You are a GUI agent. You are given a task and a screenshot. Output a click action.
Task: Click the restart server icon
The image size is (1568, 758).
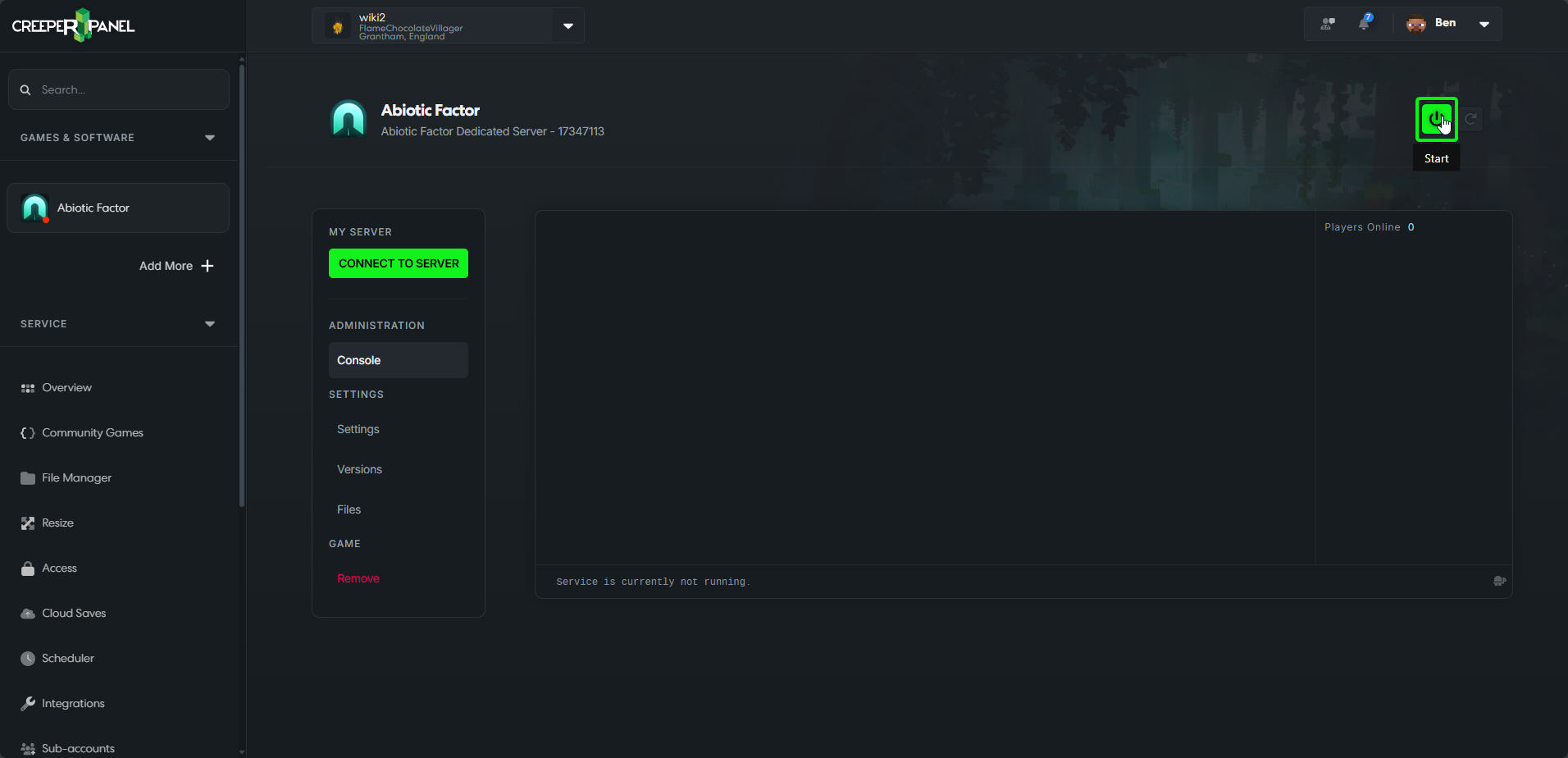(1471, 119)
